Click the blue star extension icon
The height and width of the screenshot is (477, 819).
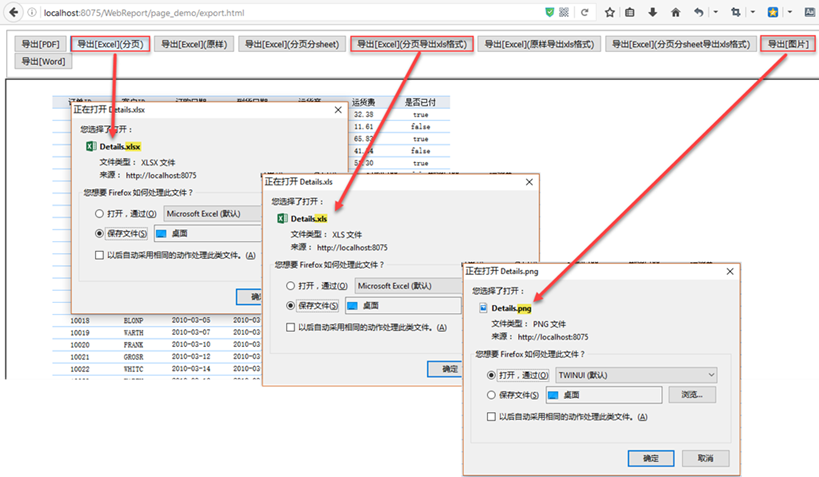[773, 13]
